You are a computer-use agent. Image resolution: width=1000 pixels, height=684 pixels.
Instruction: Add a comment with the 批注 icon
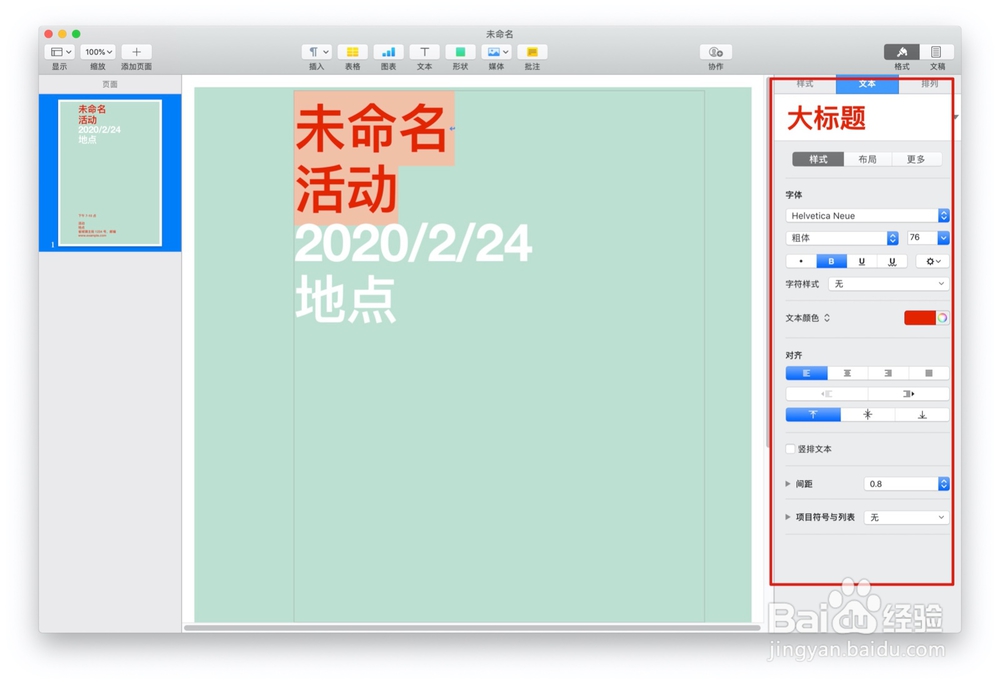[x=532, y=52]
